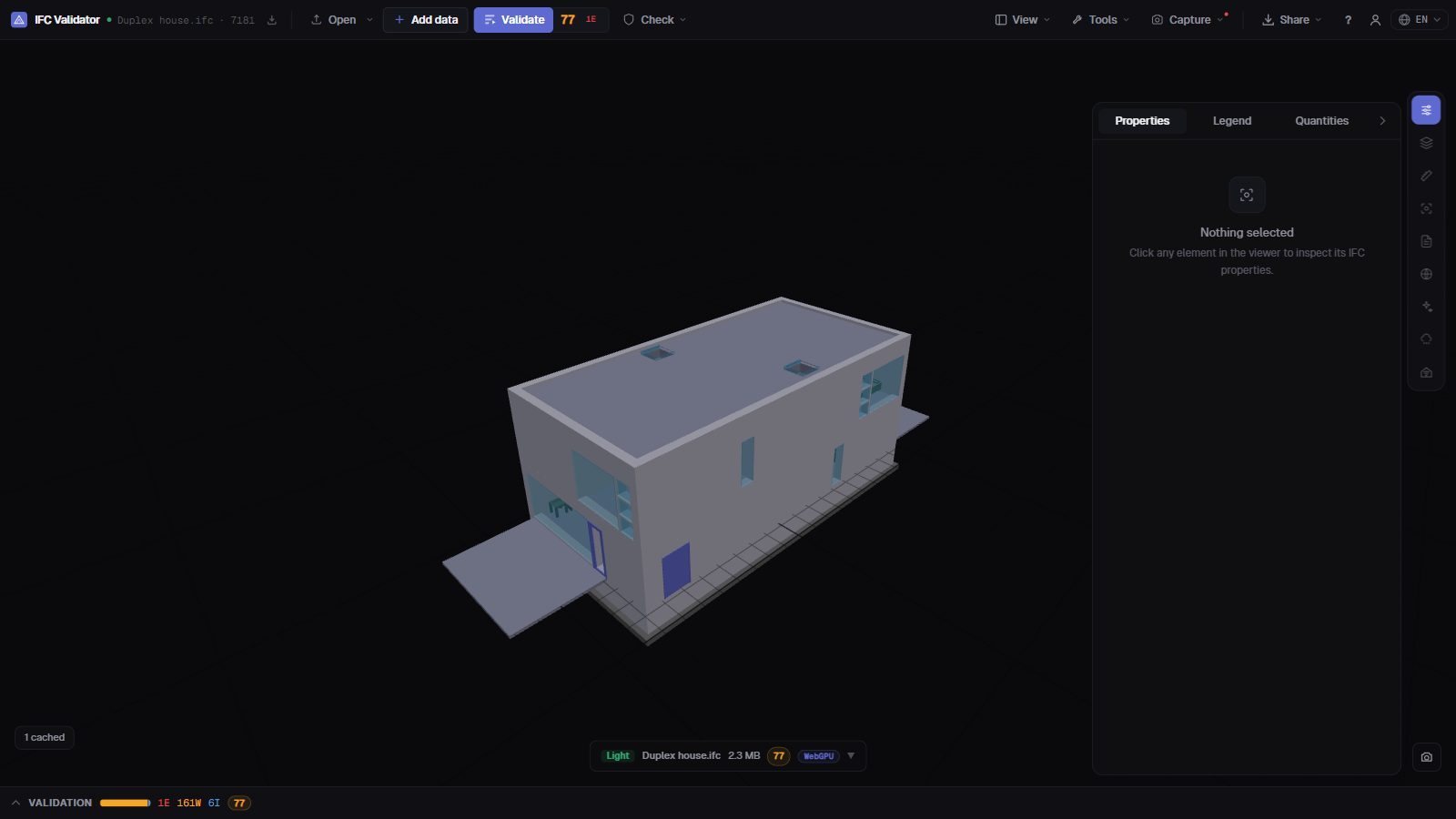Click the download icon beside the file name

pyautogui.click(x=271, y=20)
